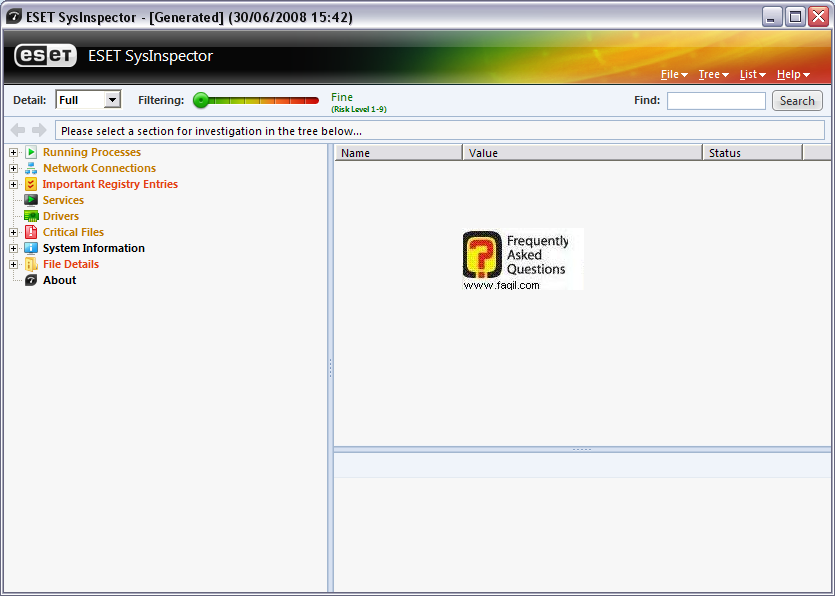Select File Details in the tree
835x596 pixels.
[71, 264]
